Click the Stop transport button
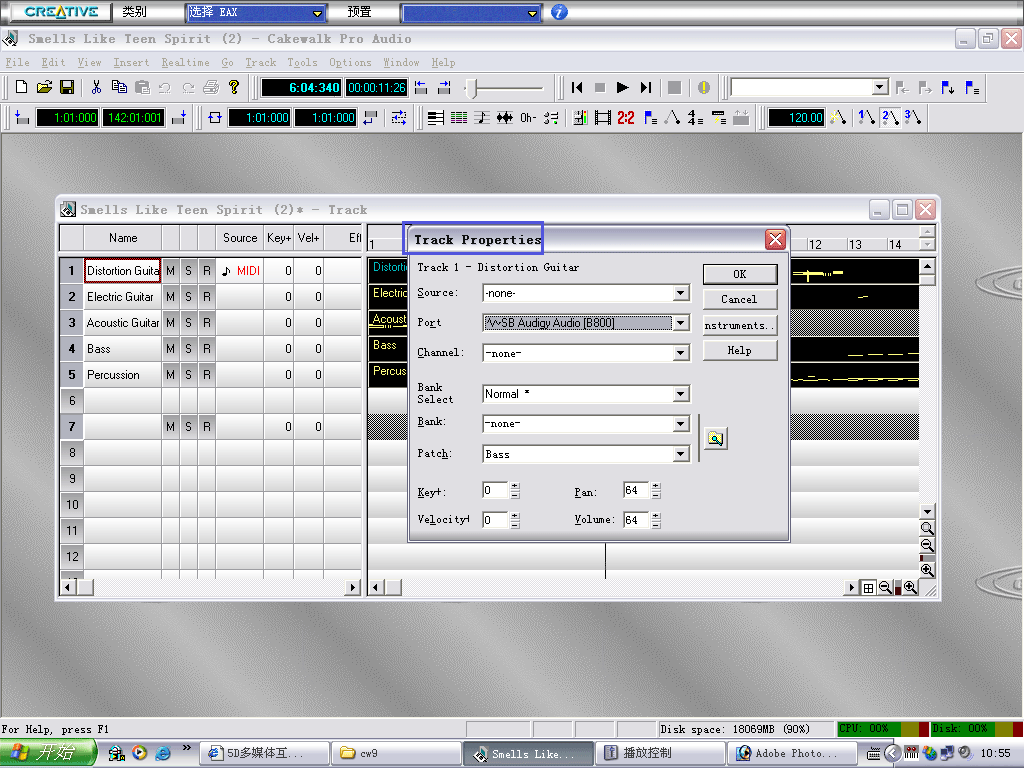This screenshot has height=768, width=1024. [600, 88]
